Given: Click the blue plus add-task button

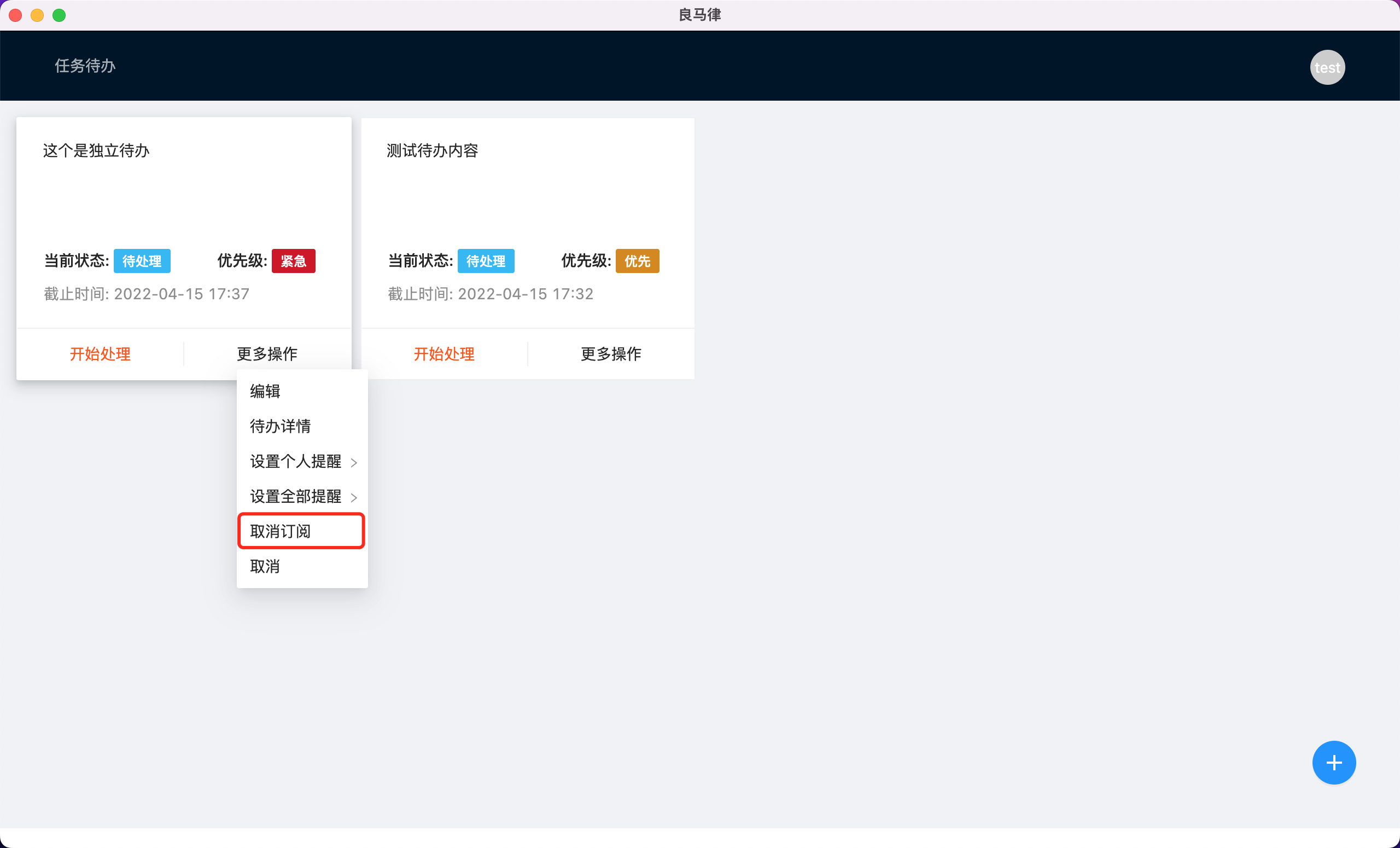Looking at the screenshot, I should tap(1333, 762).
